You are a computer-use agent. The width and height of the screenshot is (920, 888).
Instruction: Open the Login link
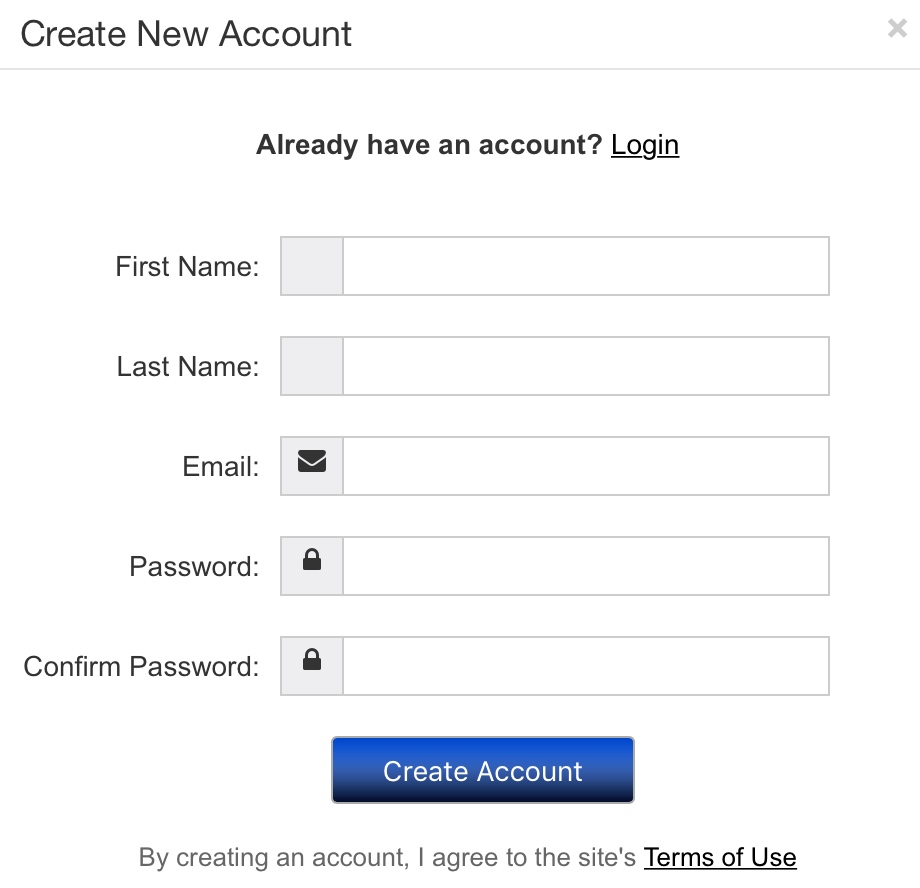(645, 145)
